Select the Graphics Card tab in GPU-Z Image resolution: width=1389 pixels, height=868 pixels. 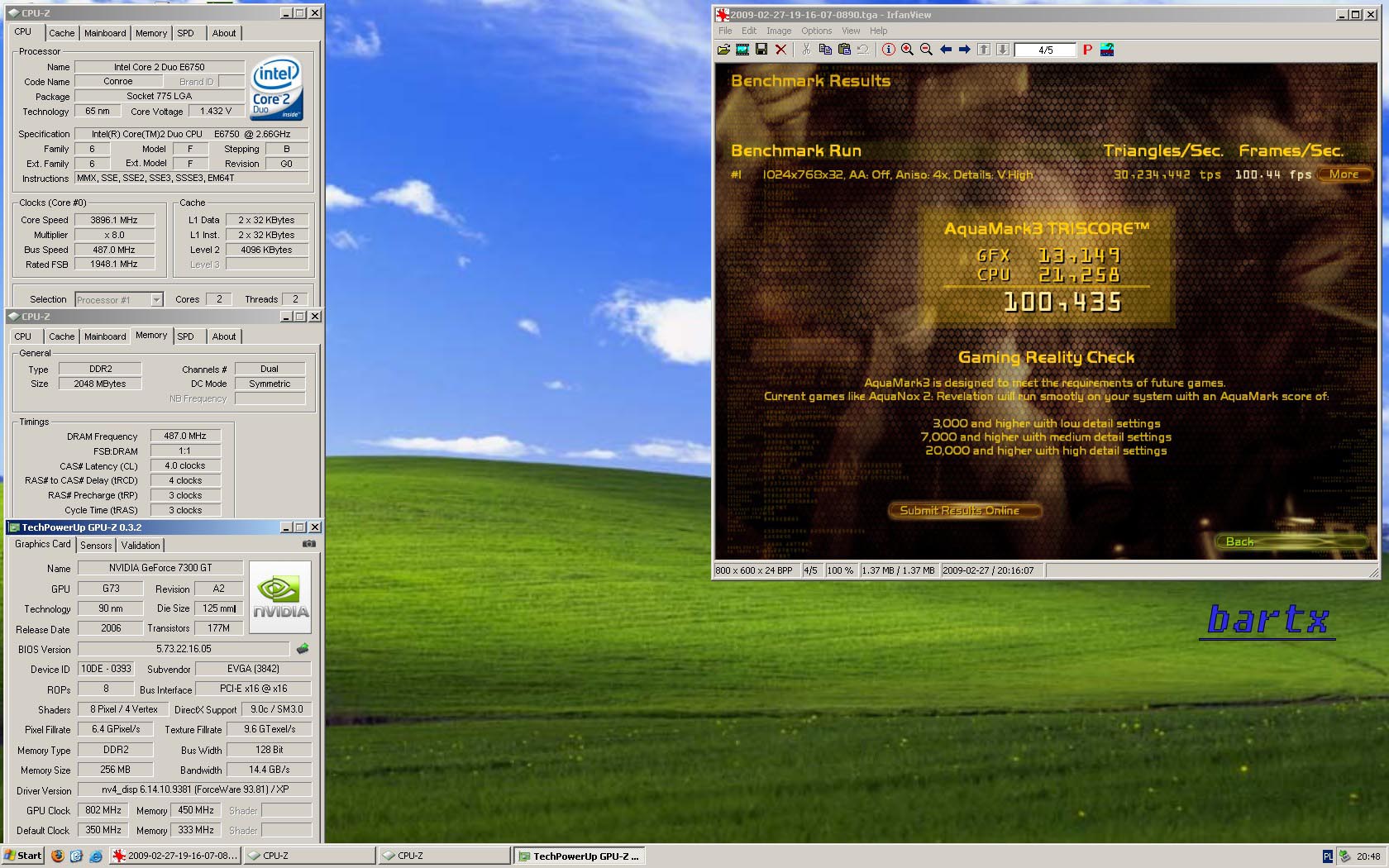point(43,544)
